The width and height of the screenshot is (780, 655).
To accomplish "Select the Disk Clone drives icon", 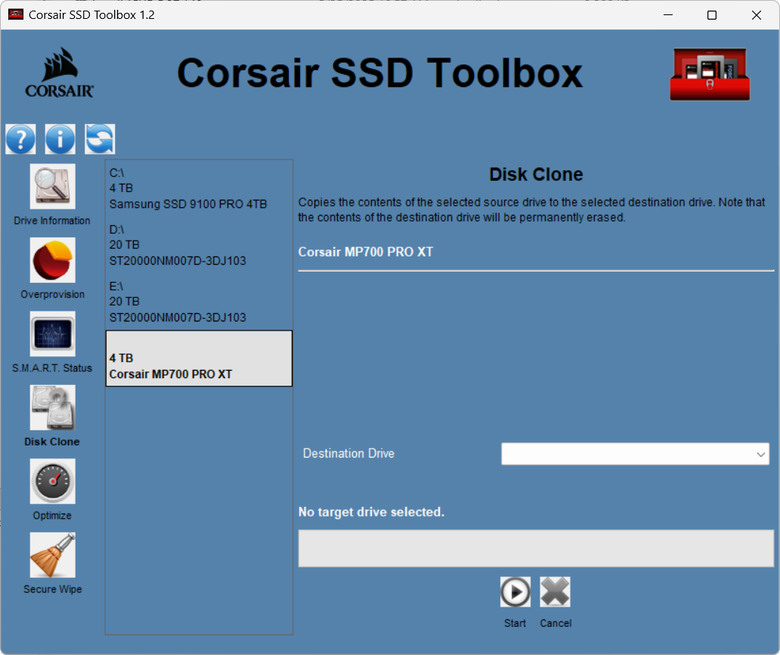I will point(52,407).
